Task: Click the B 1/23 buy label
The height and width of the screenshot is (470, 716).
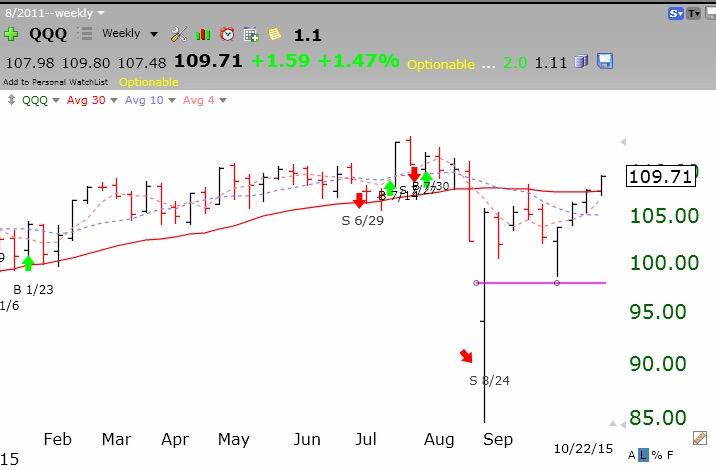Action: (33, 290)
